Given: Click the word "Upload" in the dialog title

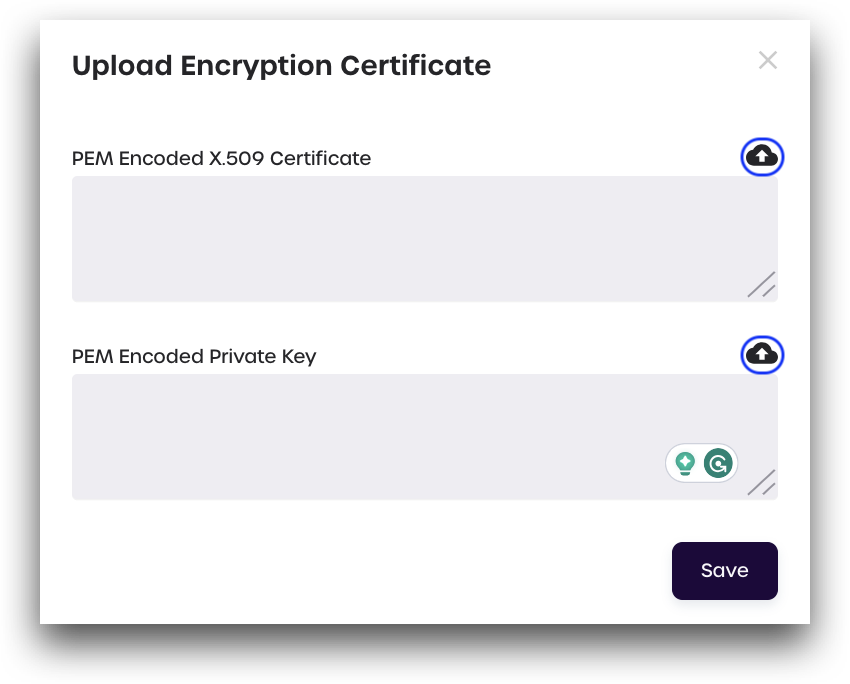Looking at the screenshot, I should tap(121, 66).
